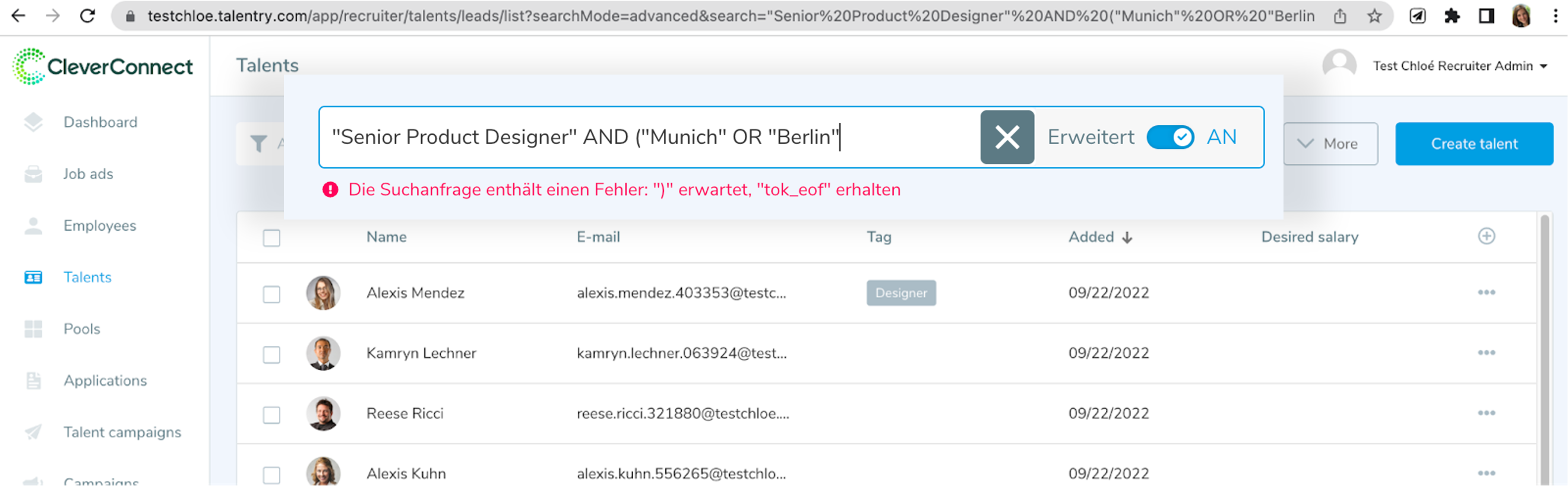Click the add column plus icon
Image resolution: width=1568 pixels, height=486 pixels.
[1486, 236]
